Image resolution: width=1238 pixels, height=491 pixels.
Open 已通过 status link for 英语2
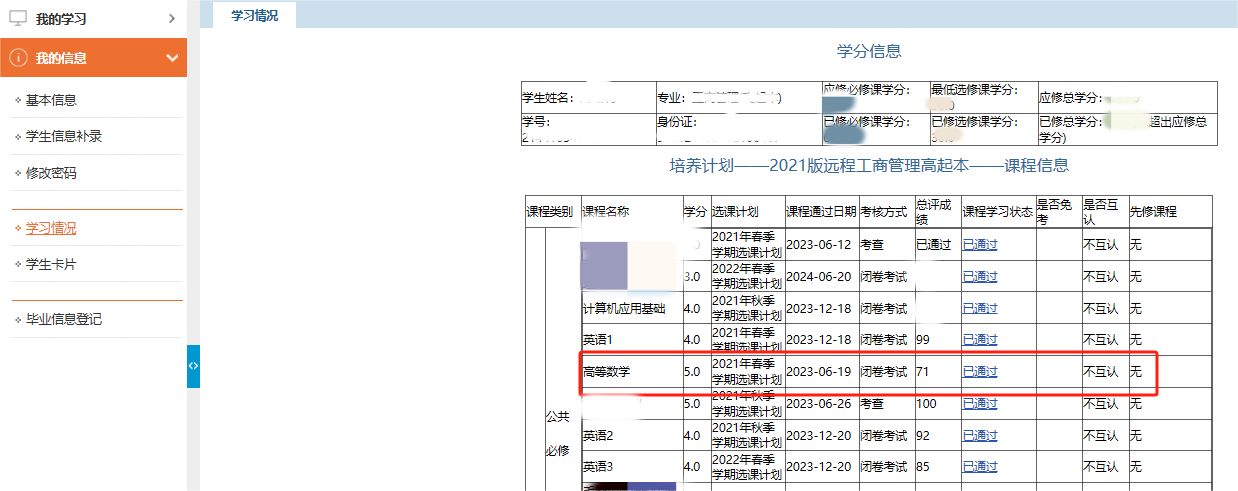click(979, 435)
